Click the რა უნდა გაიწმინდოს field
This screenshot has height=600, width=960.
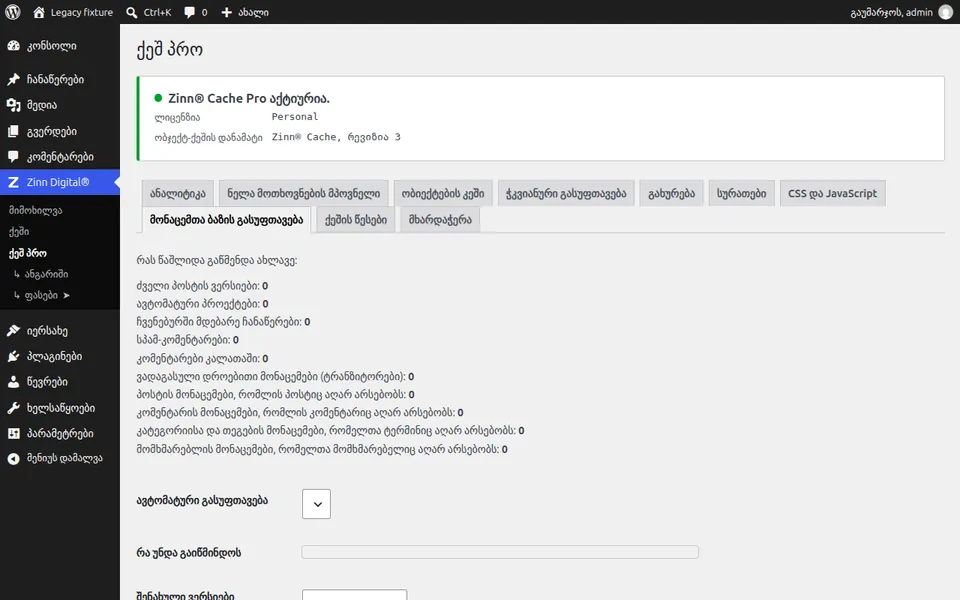click(x=500, y=552)
